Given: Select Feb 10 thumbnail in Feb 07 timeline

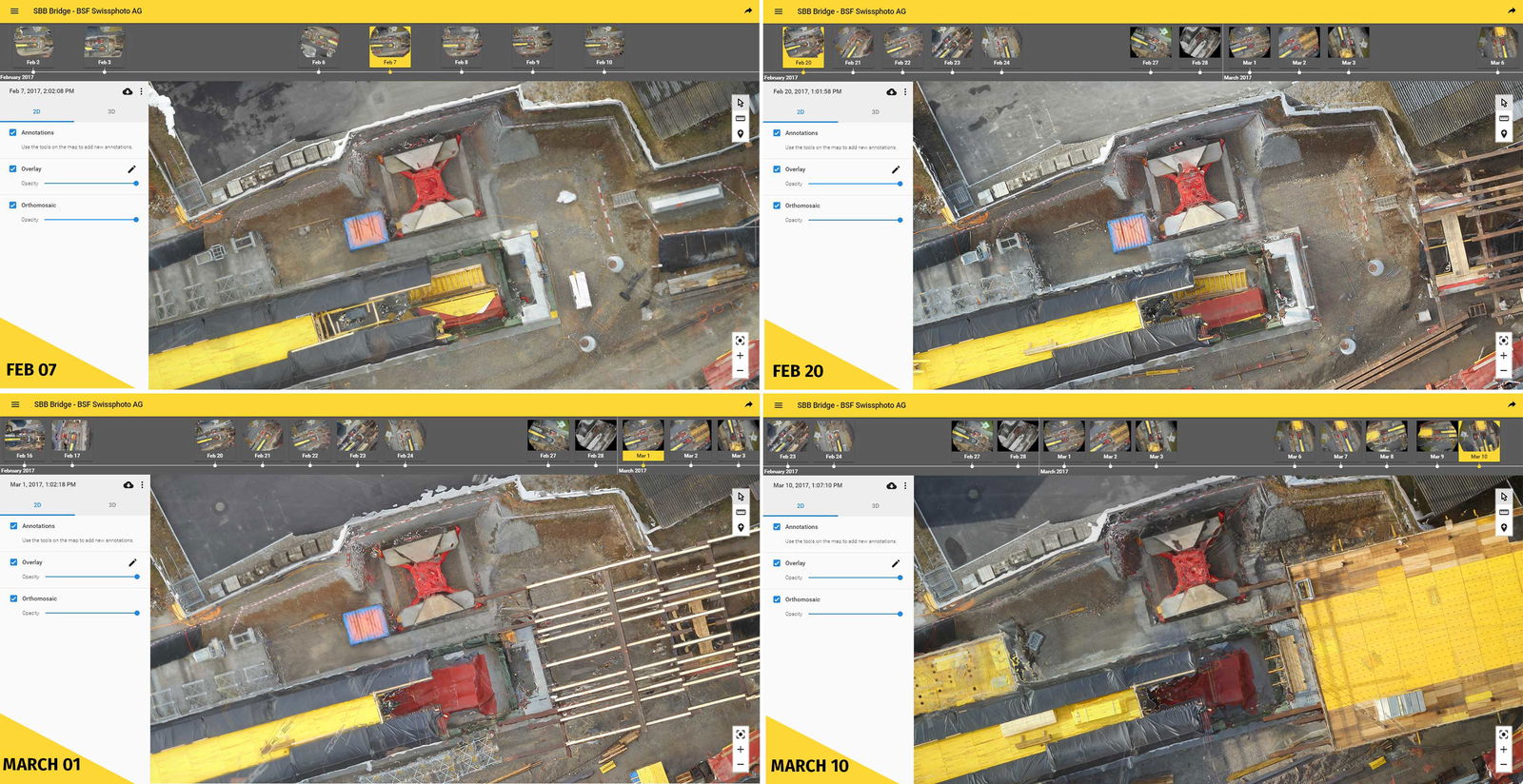Looking at the screenshot, I should 604,45.
